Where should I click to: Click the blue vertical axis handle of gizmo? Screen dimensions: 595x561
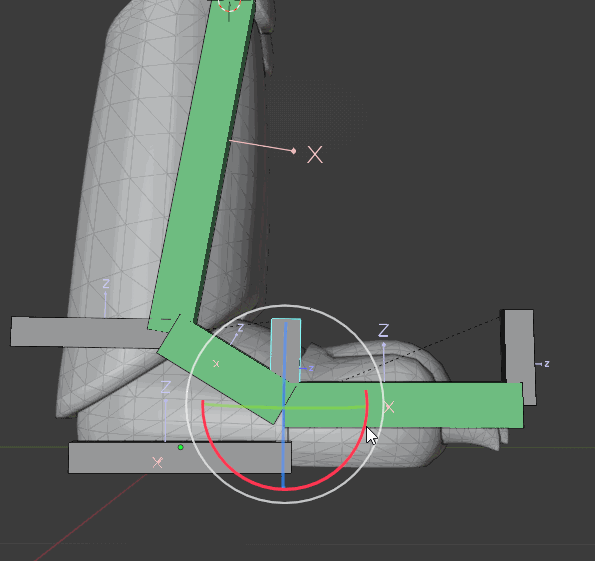(283, 448)
